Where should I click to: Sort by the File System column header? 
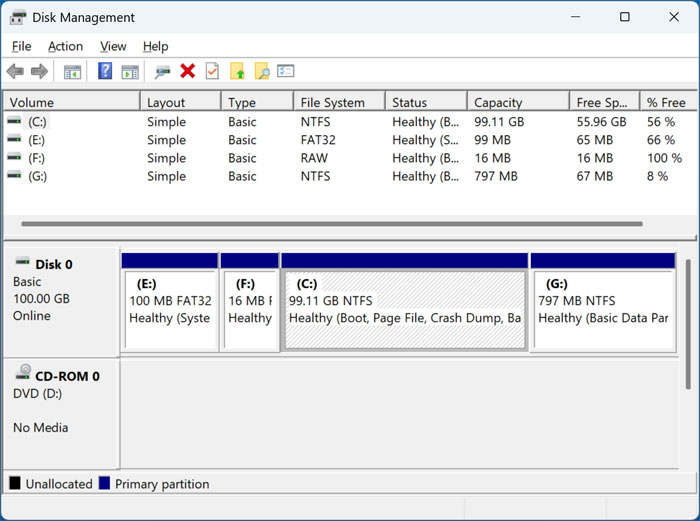[339, 102]
